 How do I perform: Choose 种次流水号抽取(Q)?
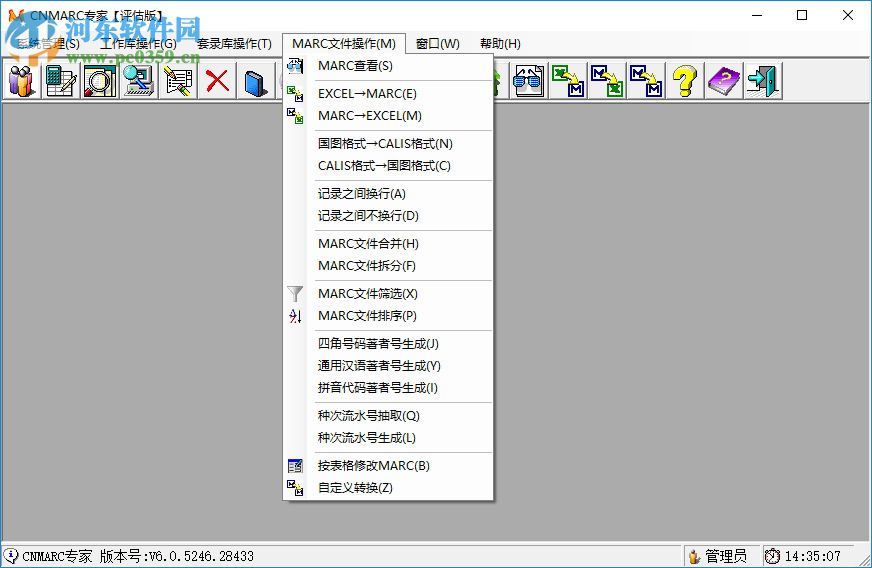[x=388, y=416]
